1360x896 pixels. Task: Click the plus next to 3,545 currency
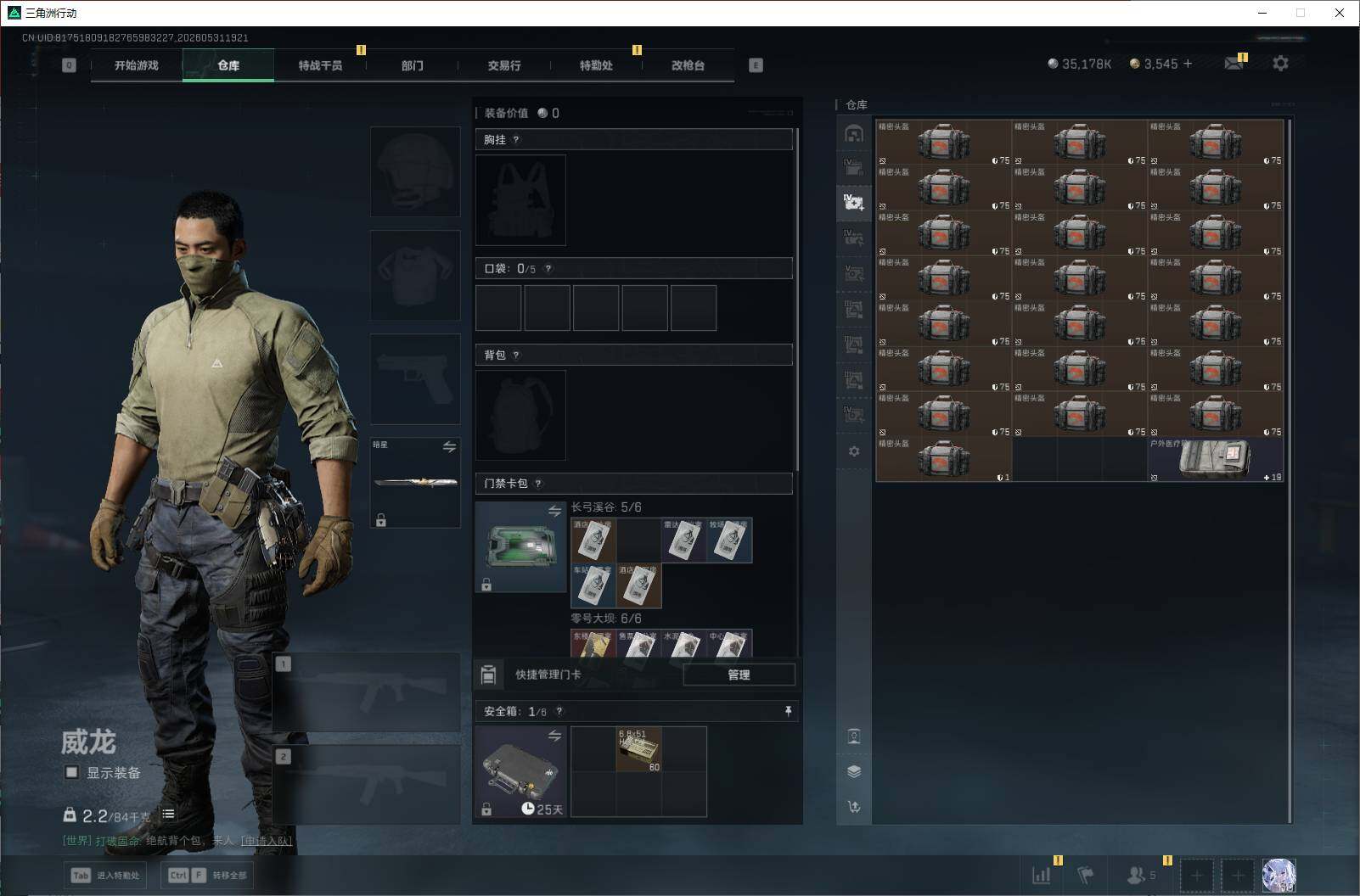point(1187,64)
